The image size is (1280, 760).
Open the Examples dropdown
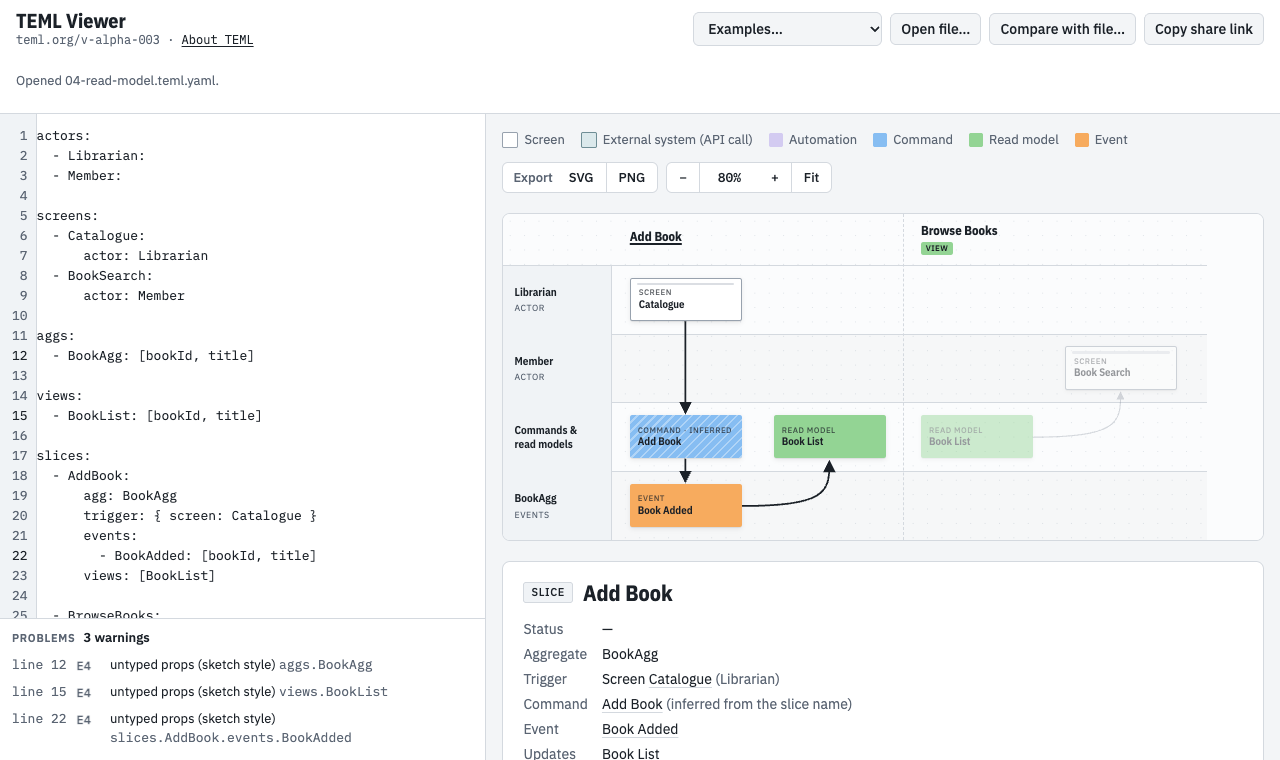(787, 29)
